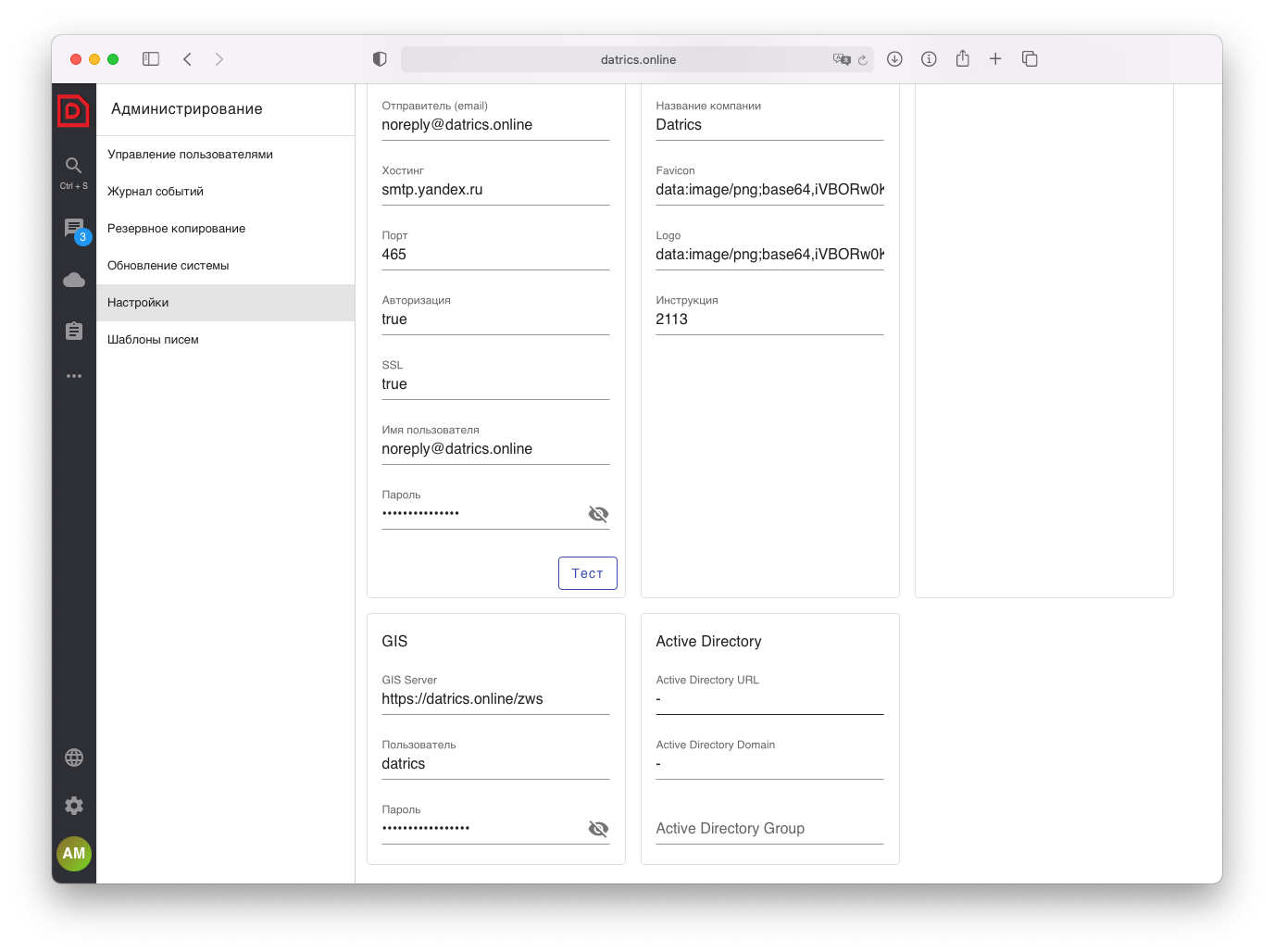Toggle the Safari sidebar panel
The width and height of the screenshot is (1274, 952).
pyautogui.click(x=151, y=59)
